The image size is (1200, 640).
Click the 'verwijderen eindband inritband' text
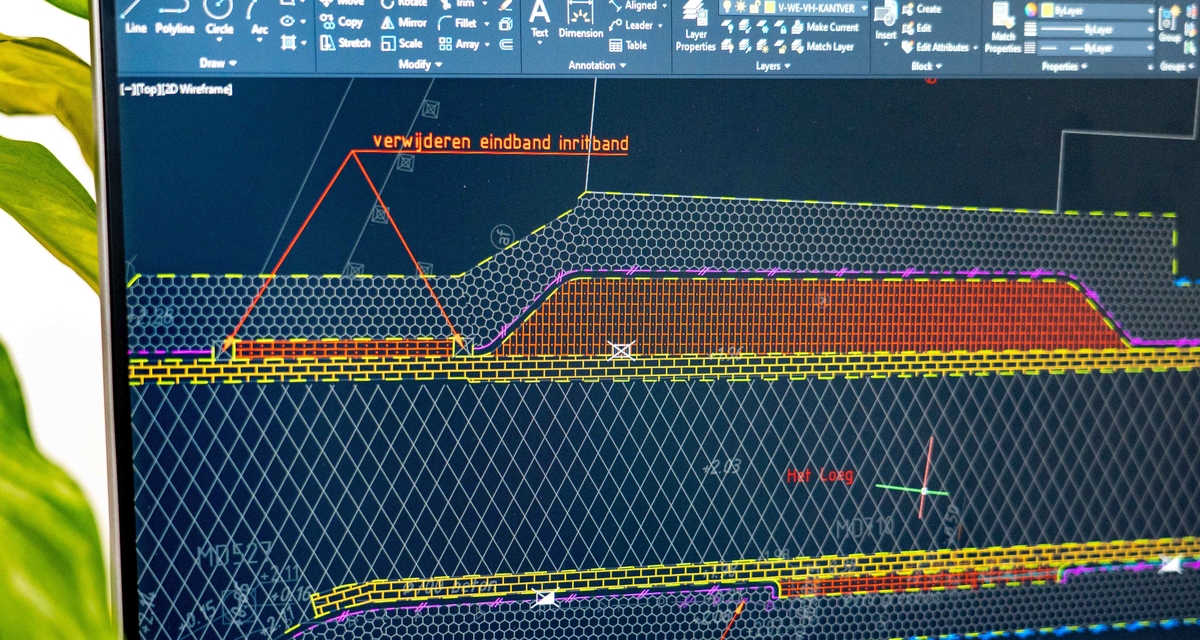pyautogui.click(x=501, y=142)
